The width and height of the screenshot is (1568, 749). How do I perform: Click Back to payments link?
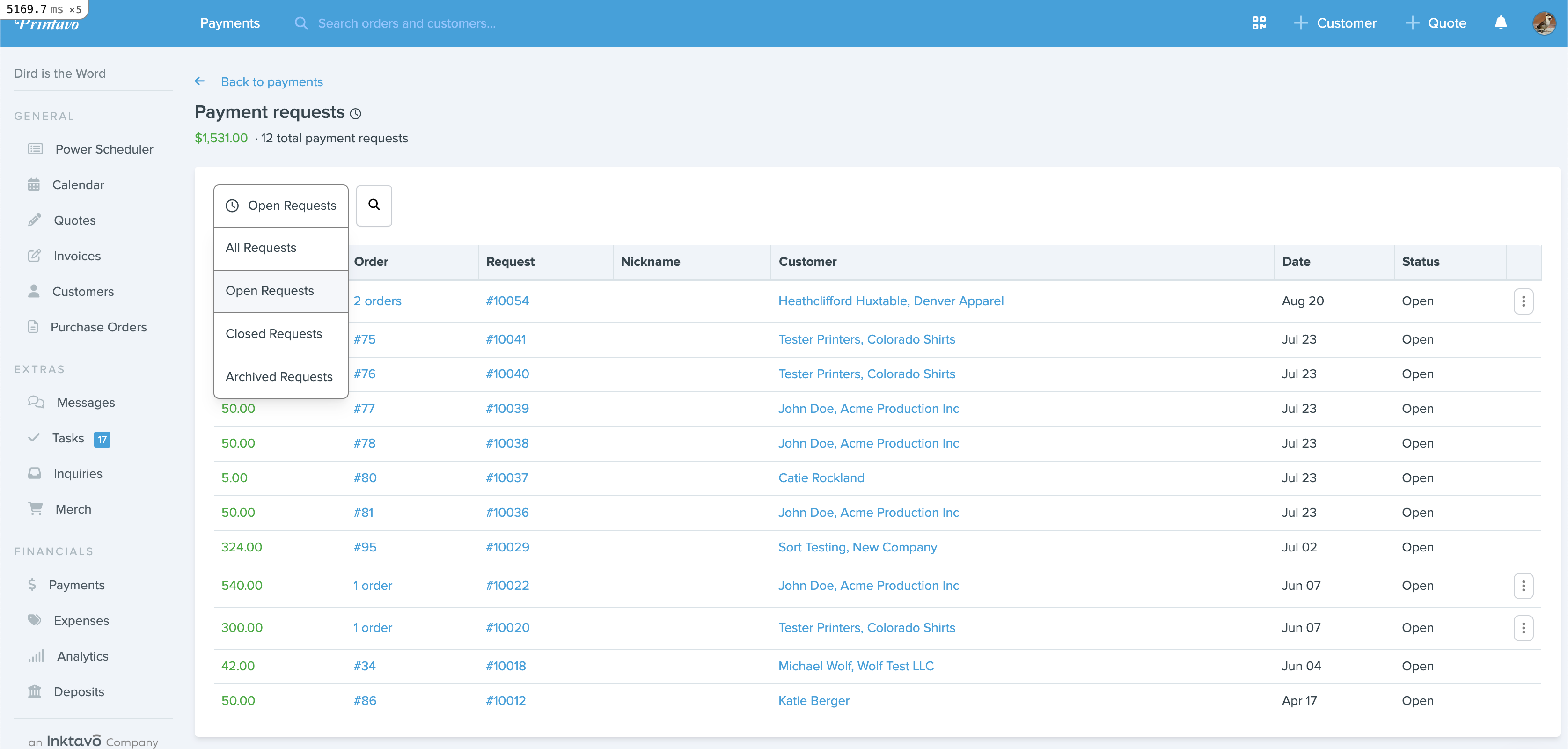(x=271, y=81)
